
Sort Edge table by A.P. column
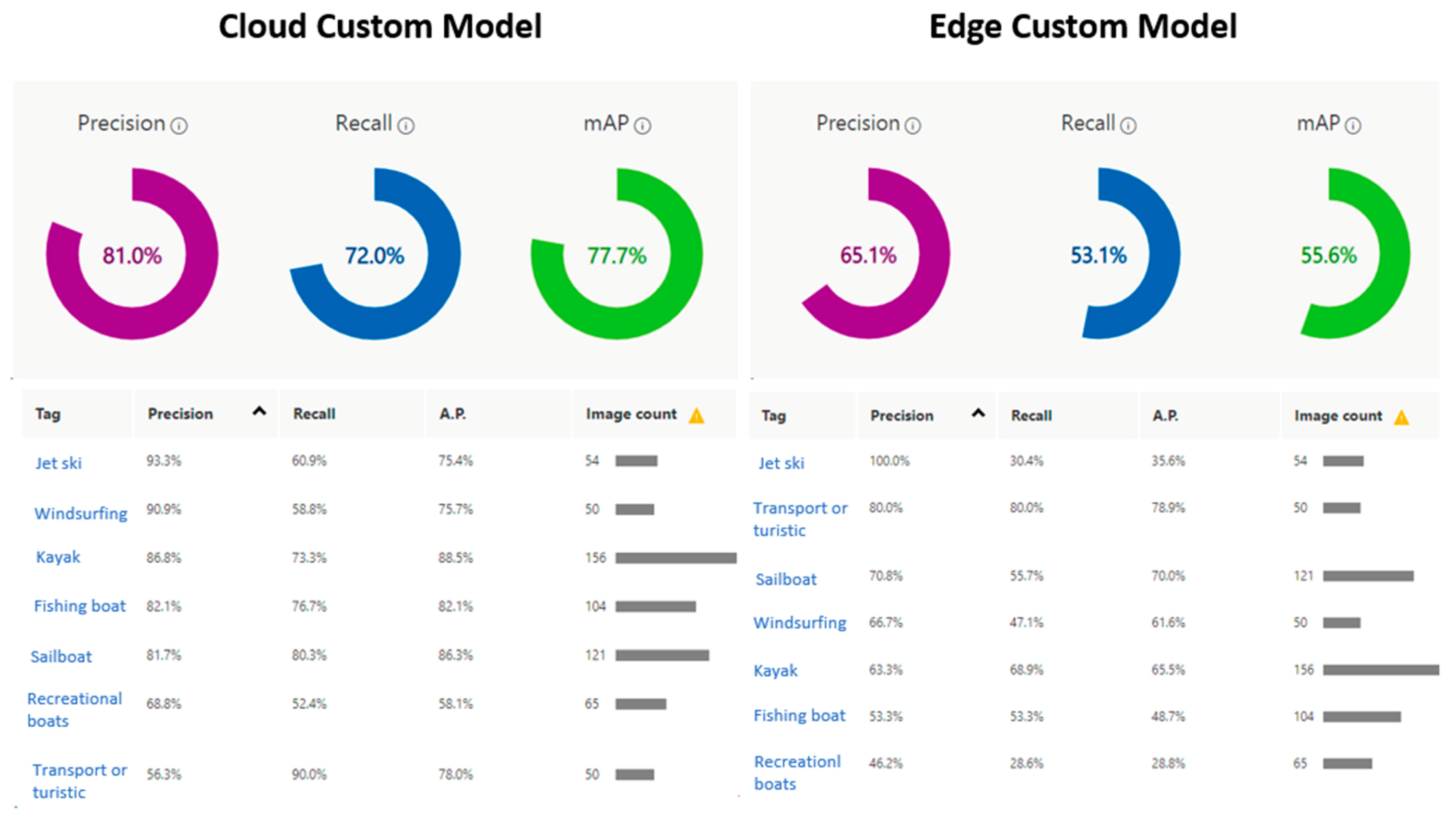[x=1165, y=415]
